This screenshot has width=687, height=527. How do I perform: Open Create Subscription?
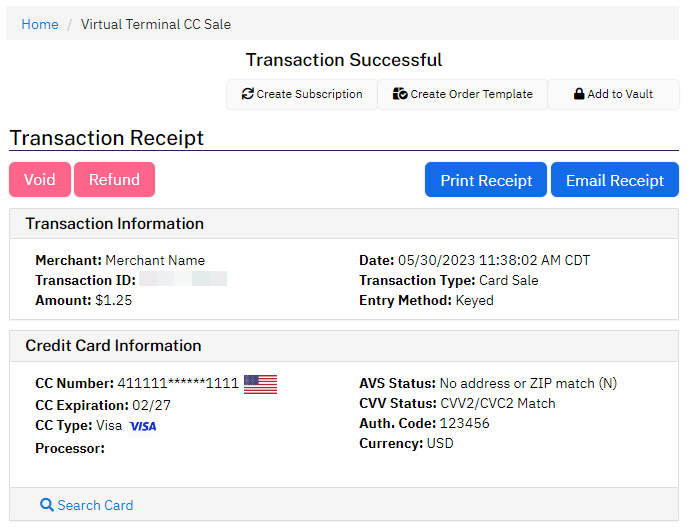coord(302,94)
